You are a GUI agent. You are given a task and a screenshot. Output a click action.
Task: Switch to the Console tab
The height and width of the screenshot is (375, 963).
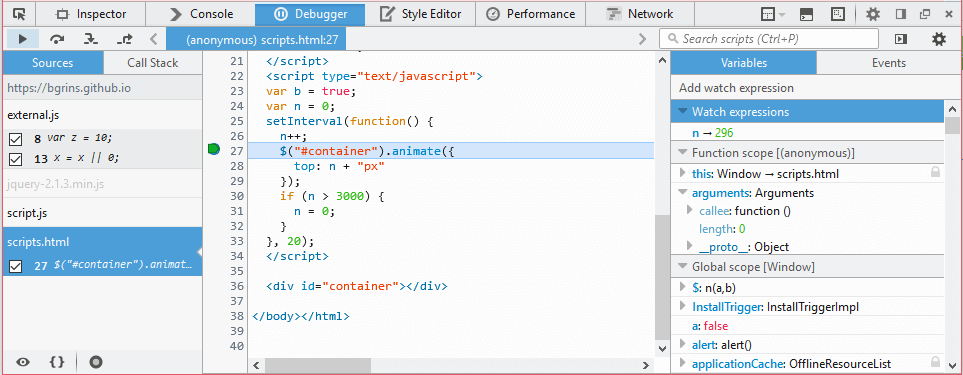coord(201,14)
